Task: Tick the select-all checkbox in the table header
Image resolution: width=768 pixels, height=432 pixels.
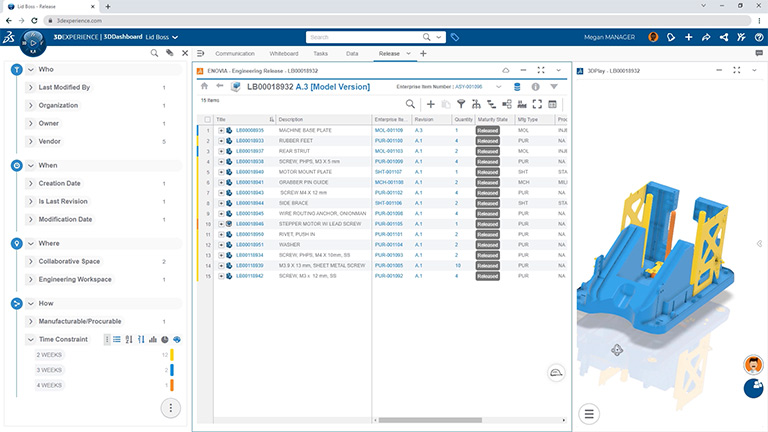Action: (x=208, y=120)
